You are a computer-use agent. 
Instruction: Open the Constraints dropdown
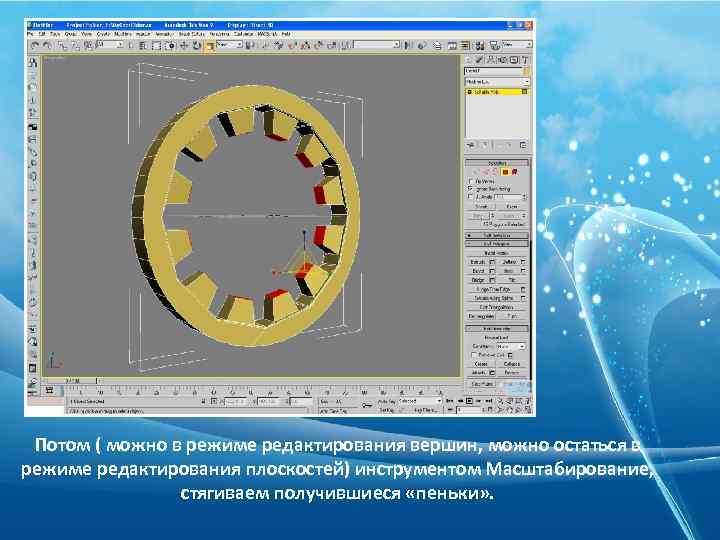511,346
